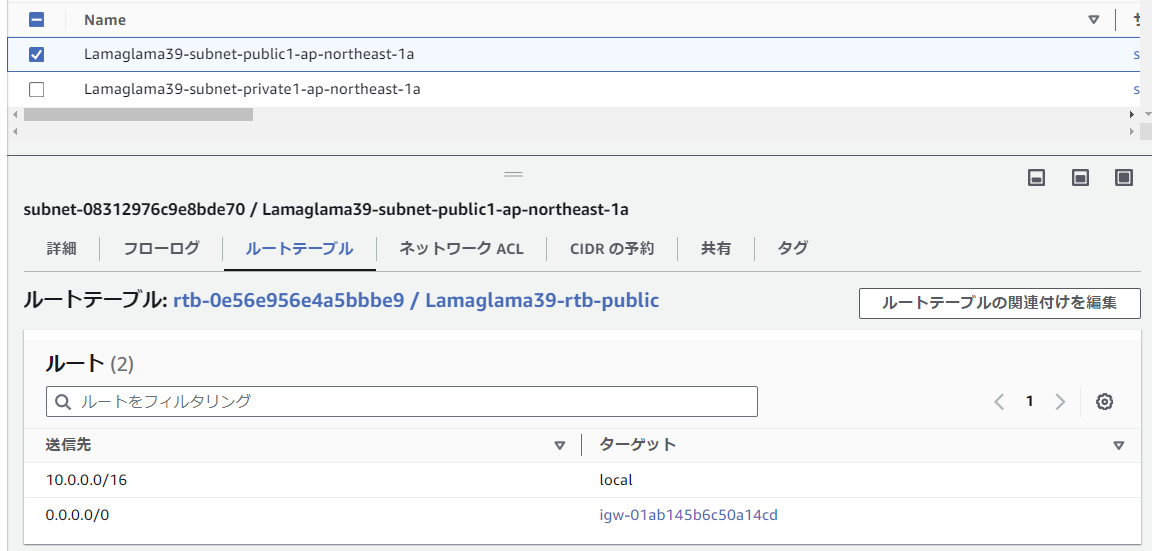The image size is (1152, 551).
Task: Sort routes by ターゲット column arrow
Action: tap(1118, 446)
